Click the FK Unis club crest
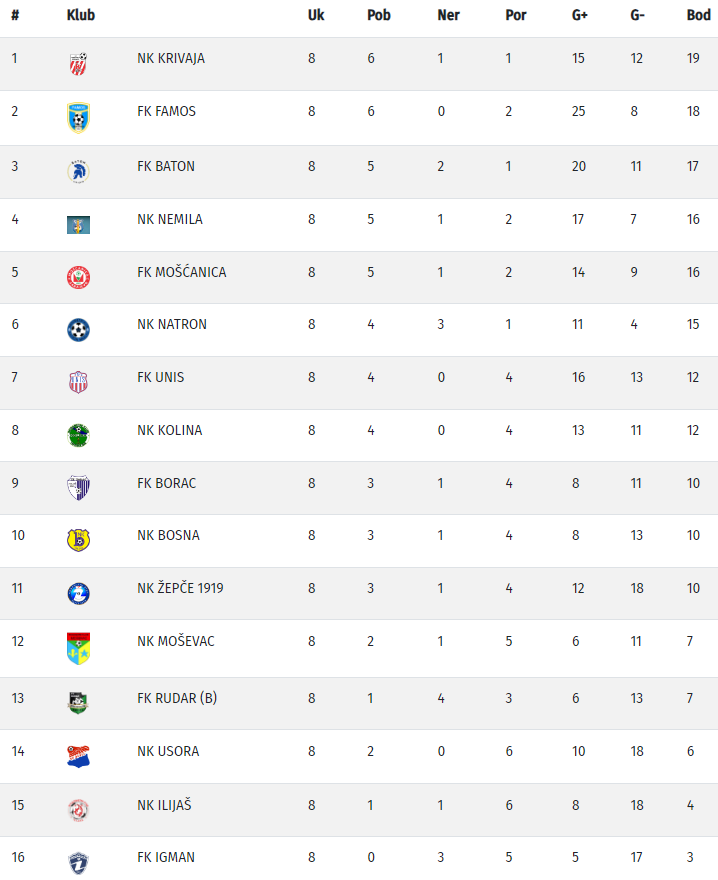The width and height of the screenshot is (718, 880). (78, 382)
